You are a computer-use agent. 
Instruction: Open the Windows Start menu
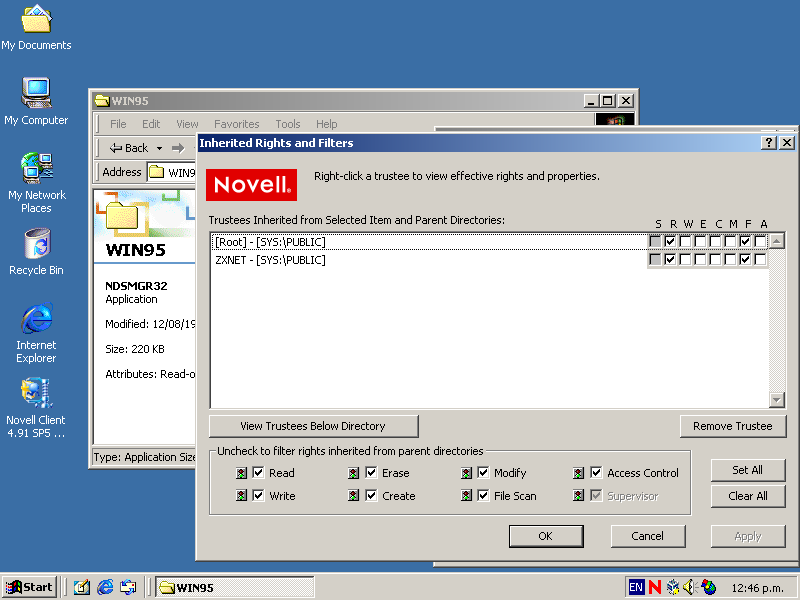click(x=30, y=587)
